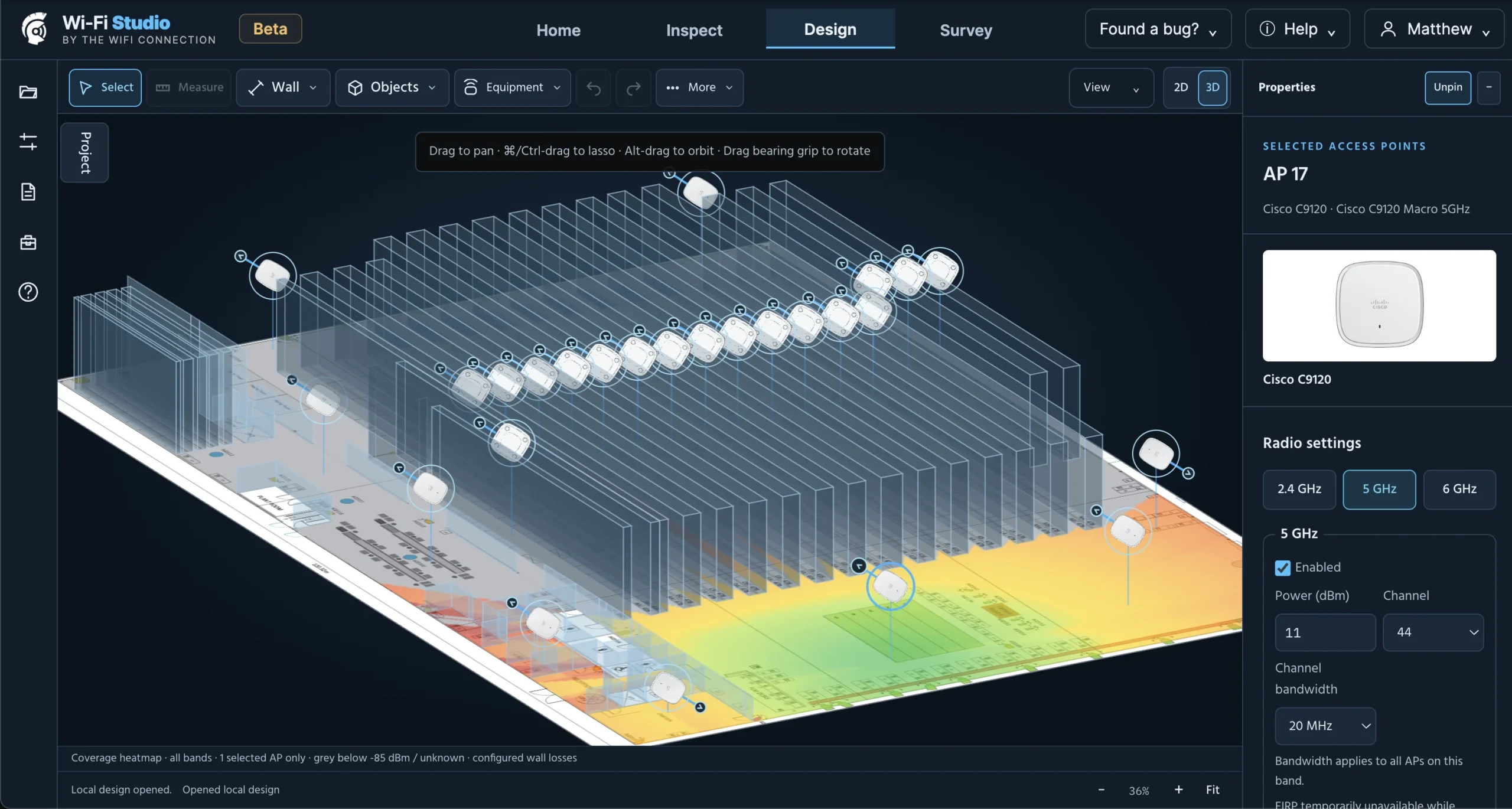Viewport: 1512px width, 809px height.
Task: Open the question mark help sidebar icon
Action: (28, 292)
